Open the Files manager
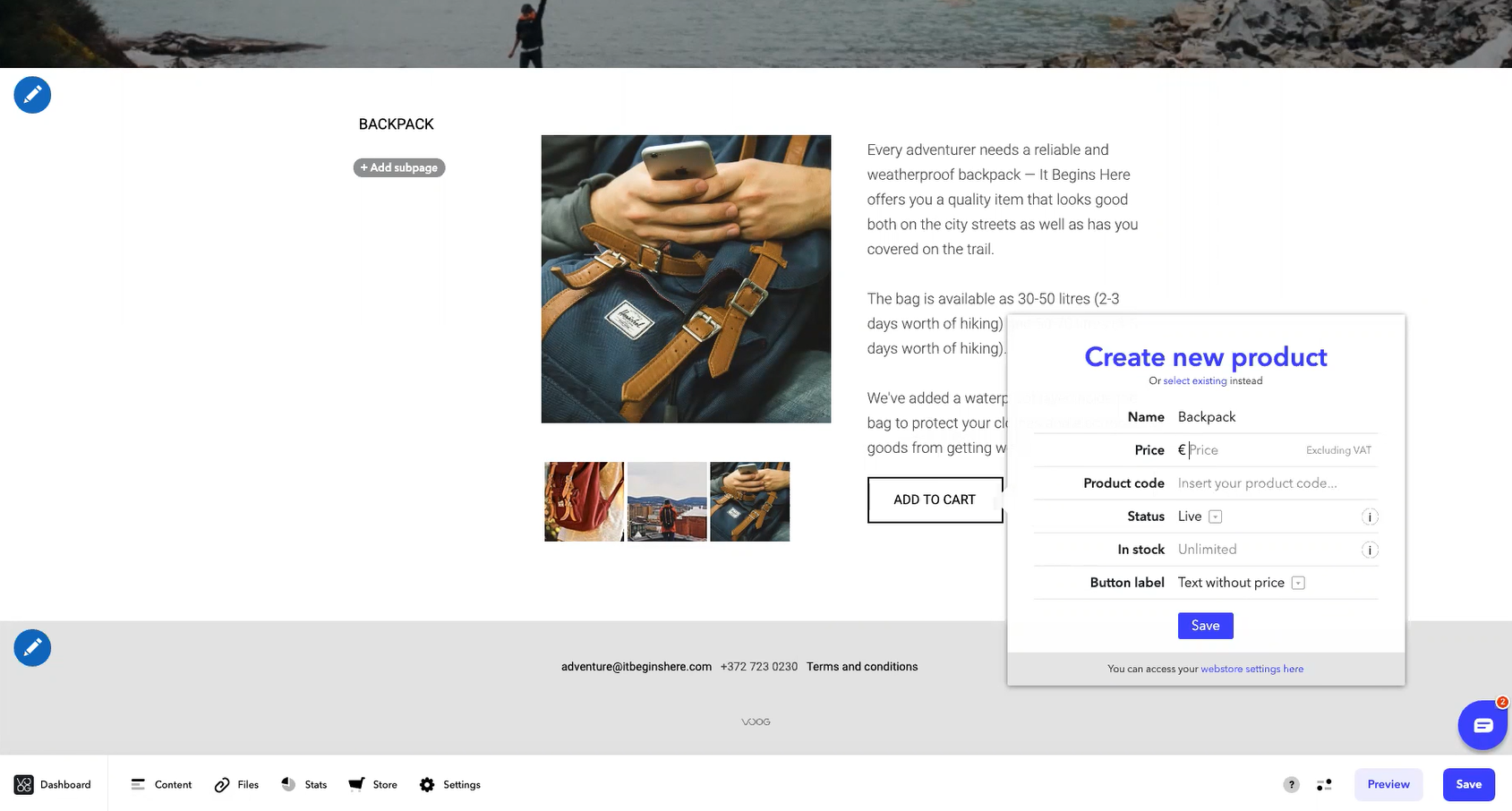 pos(235,784)
